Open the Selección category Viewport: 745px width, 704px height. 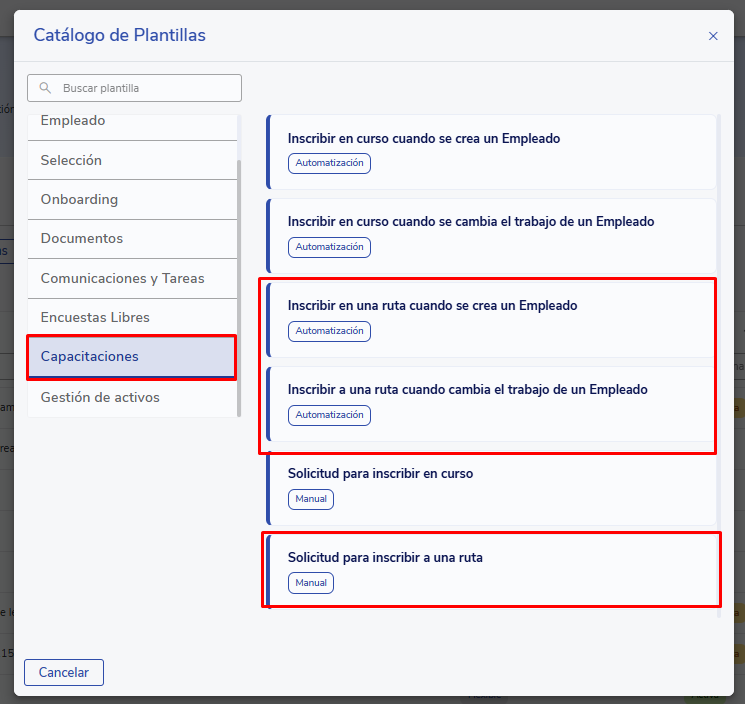132,160
